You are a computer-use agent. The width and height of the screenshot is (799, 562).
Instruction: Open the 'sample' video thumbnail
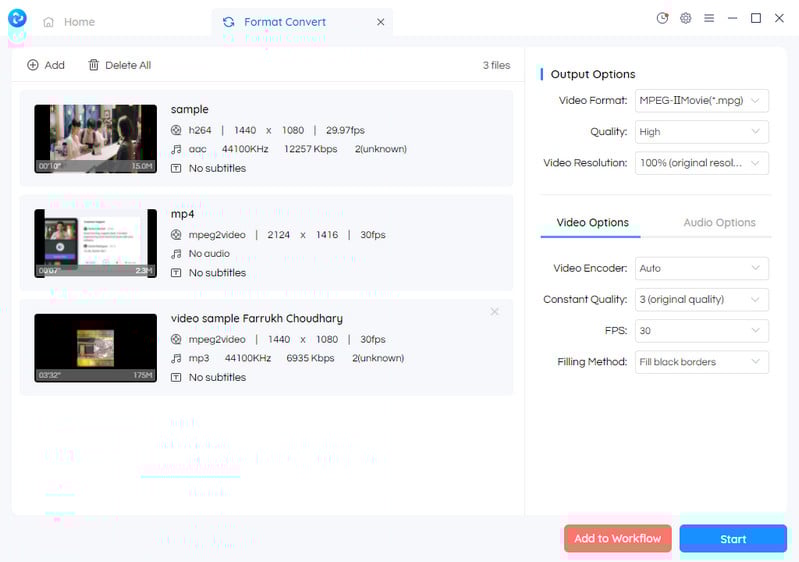click(96, 139)
